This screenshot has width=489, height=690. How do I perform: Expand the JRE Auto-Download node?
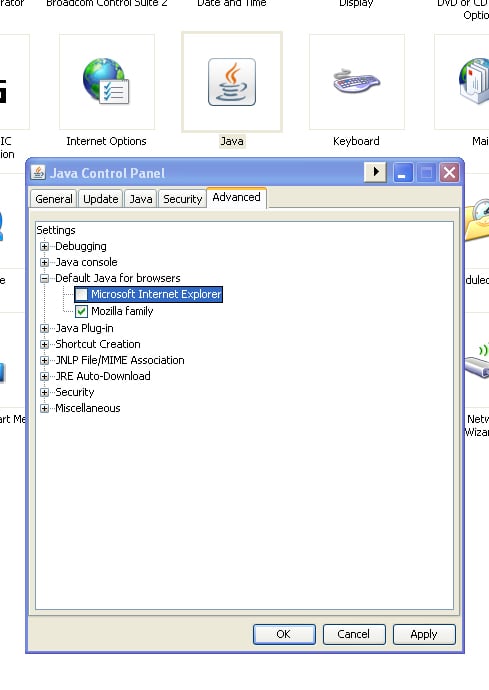44,376
